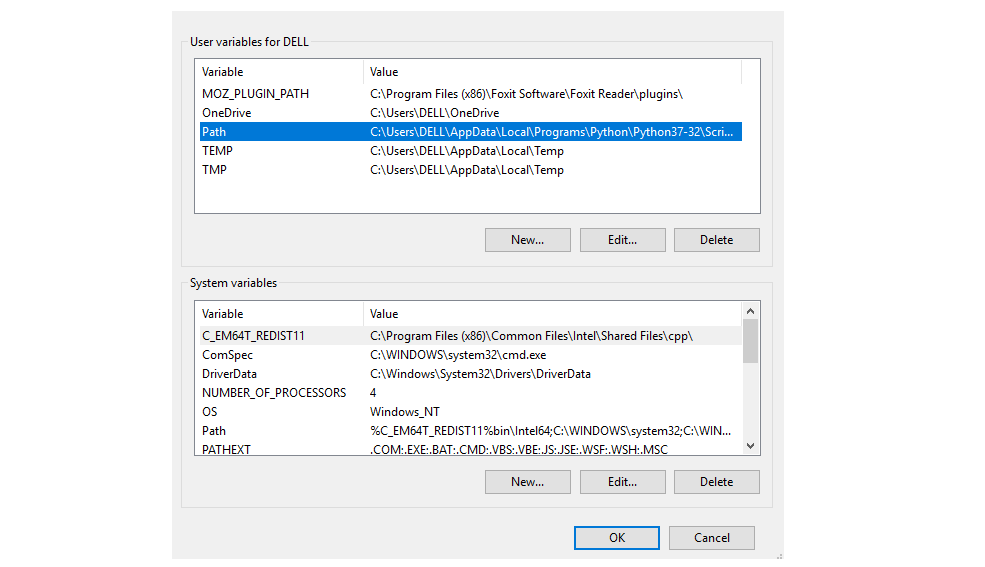Click system variables scroll down arrow
The height and width of the screenshot is (567, 985).
[x=750, y=446]
